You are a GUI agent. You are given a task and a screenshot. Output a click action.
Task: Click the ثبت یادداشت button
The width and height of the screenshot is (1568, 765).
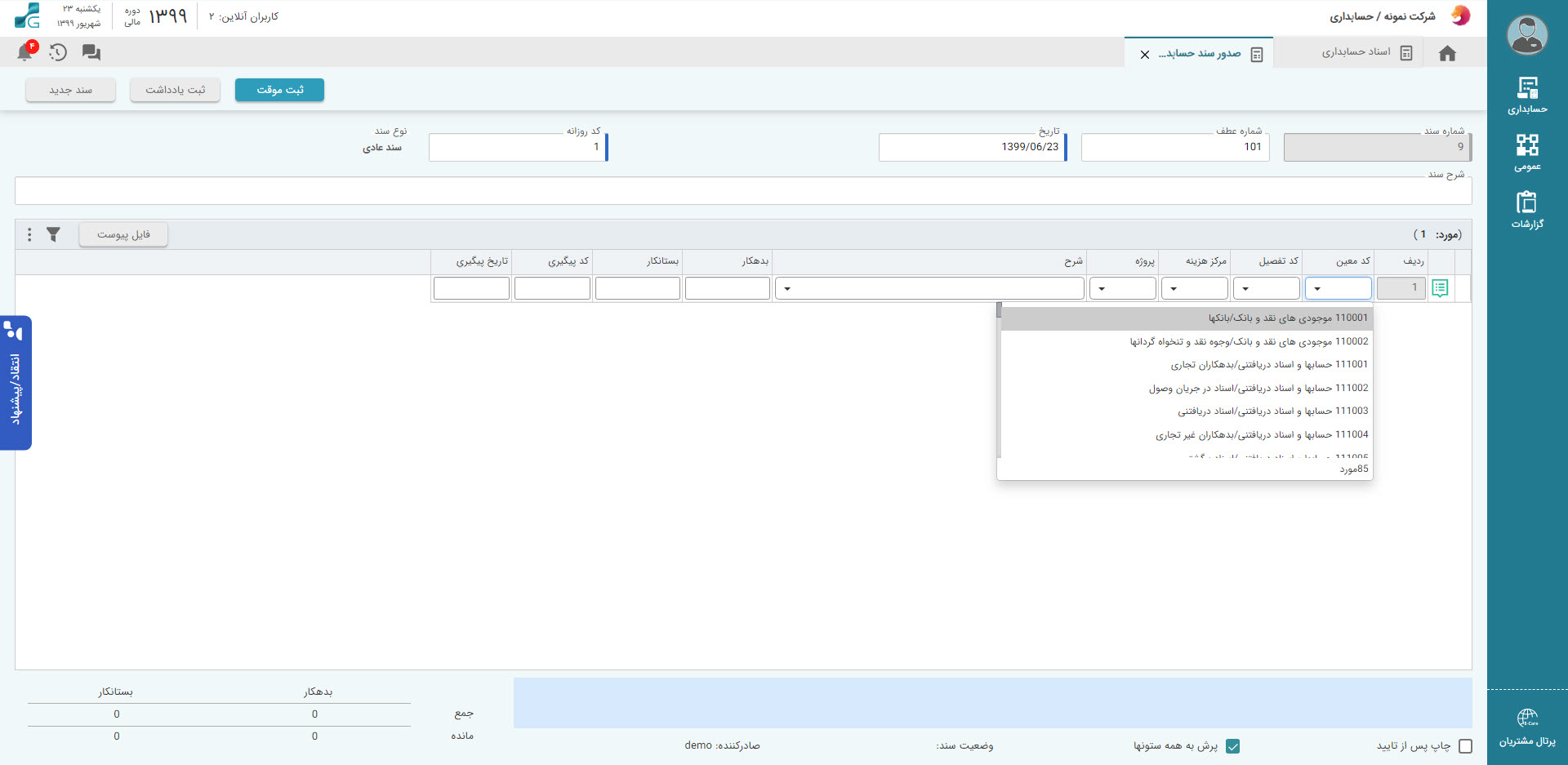point(175,90)
